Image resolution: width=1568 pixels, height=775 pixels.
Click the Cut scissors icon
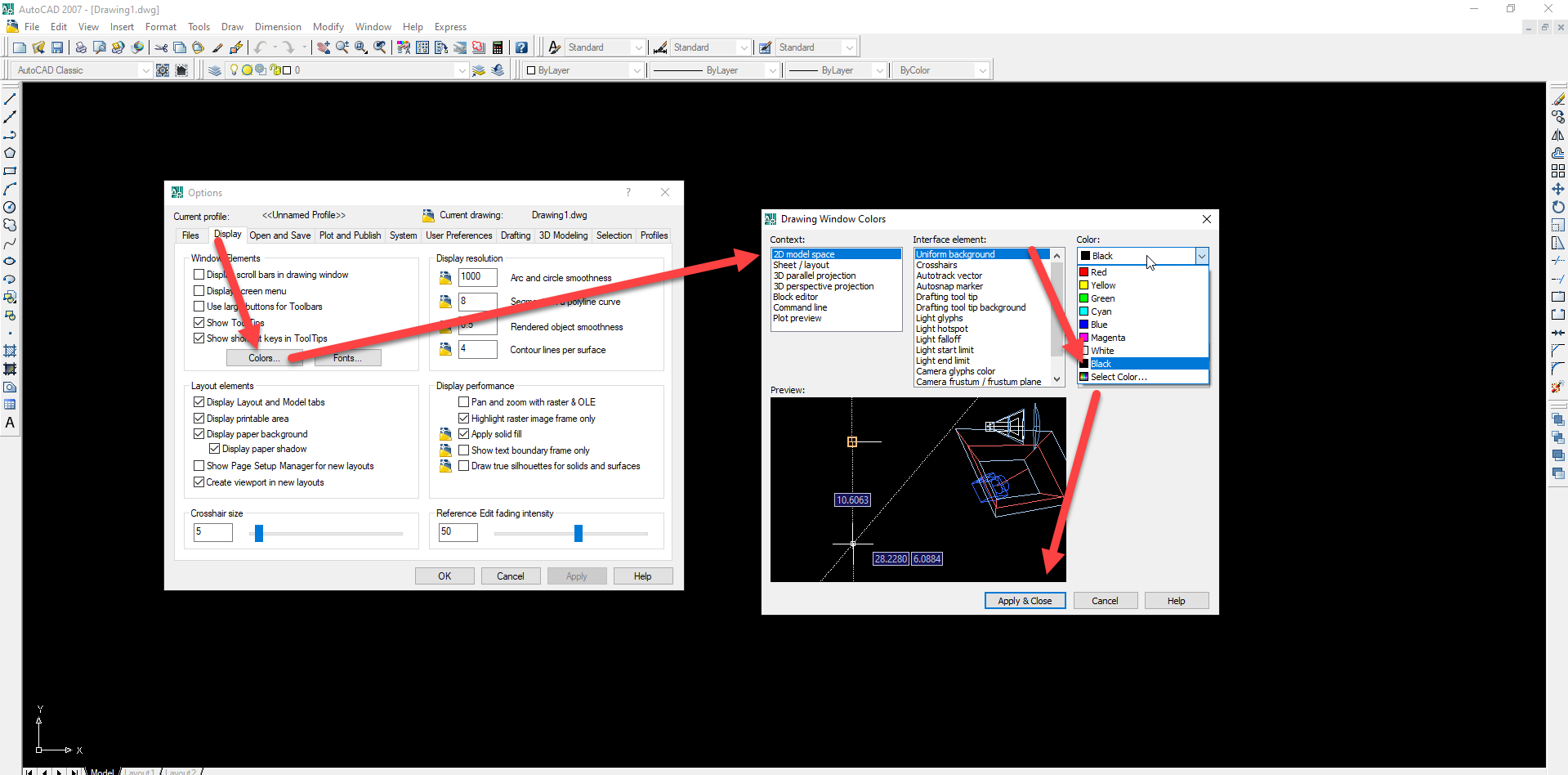point(161,47)
